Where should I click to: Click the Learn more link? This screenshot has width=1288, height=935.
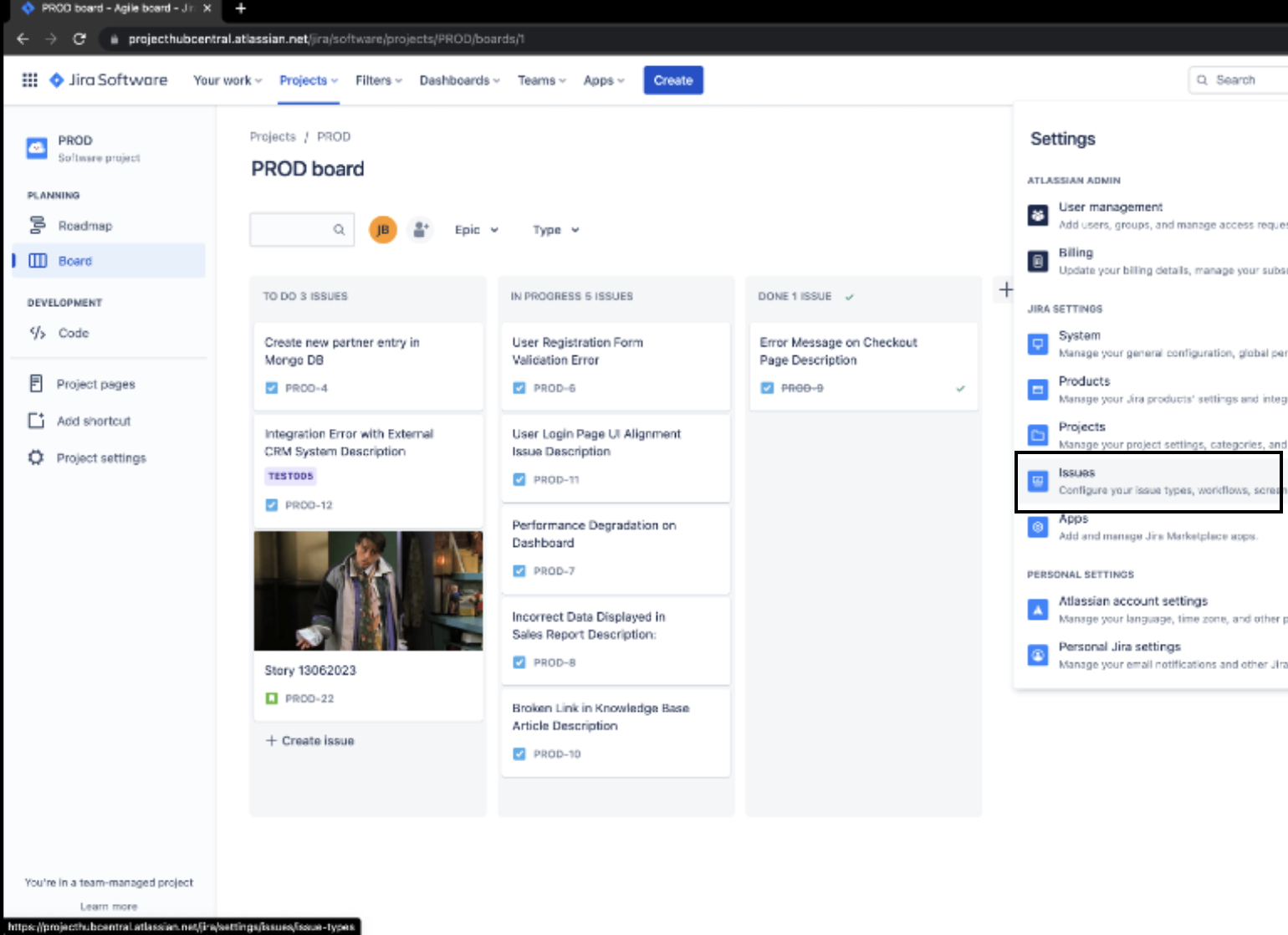tap(109, 907)
